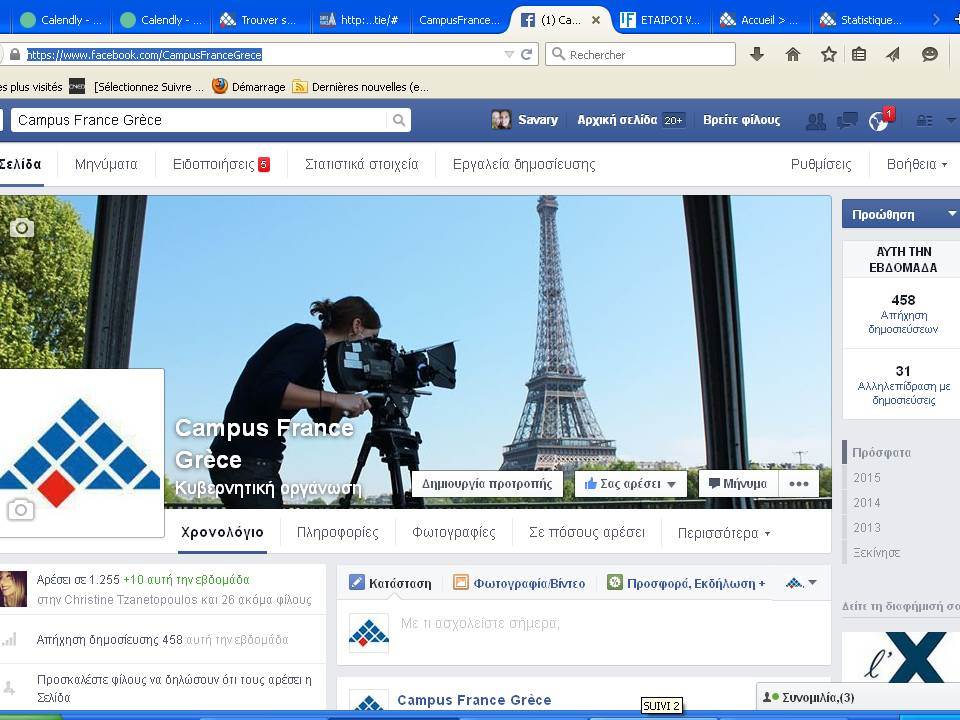
Task: Go to Firefox home page icon
Action: coord(793,54)
